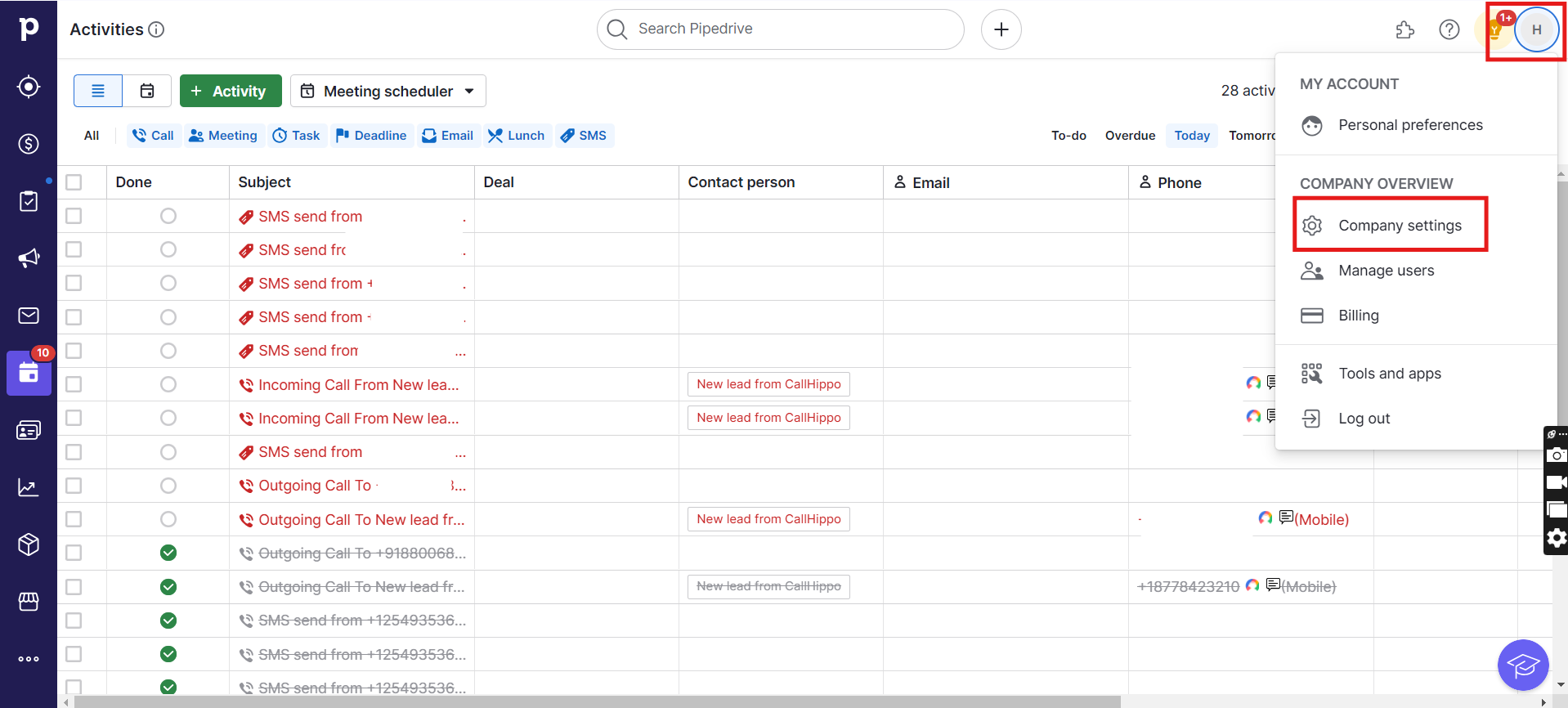Select the Overdue time filter

(1131, 136)
